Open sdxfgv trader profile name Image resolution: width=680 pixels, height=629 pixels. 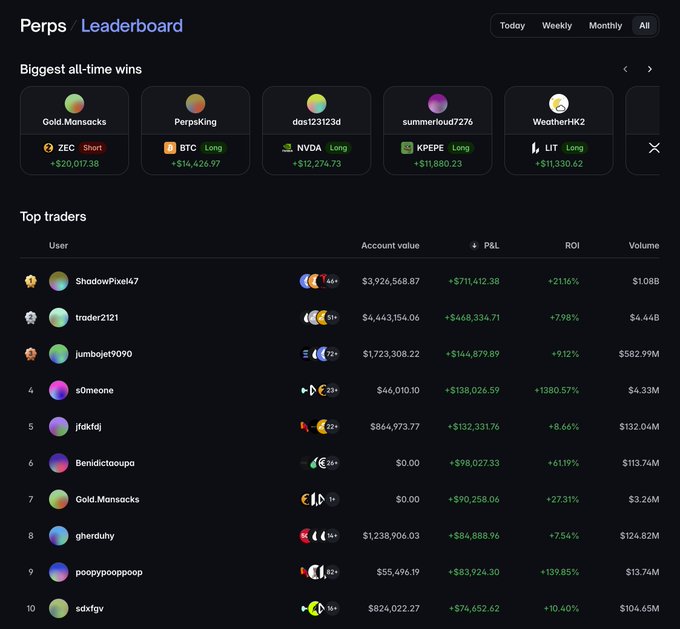coord(89,609)
